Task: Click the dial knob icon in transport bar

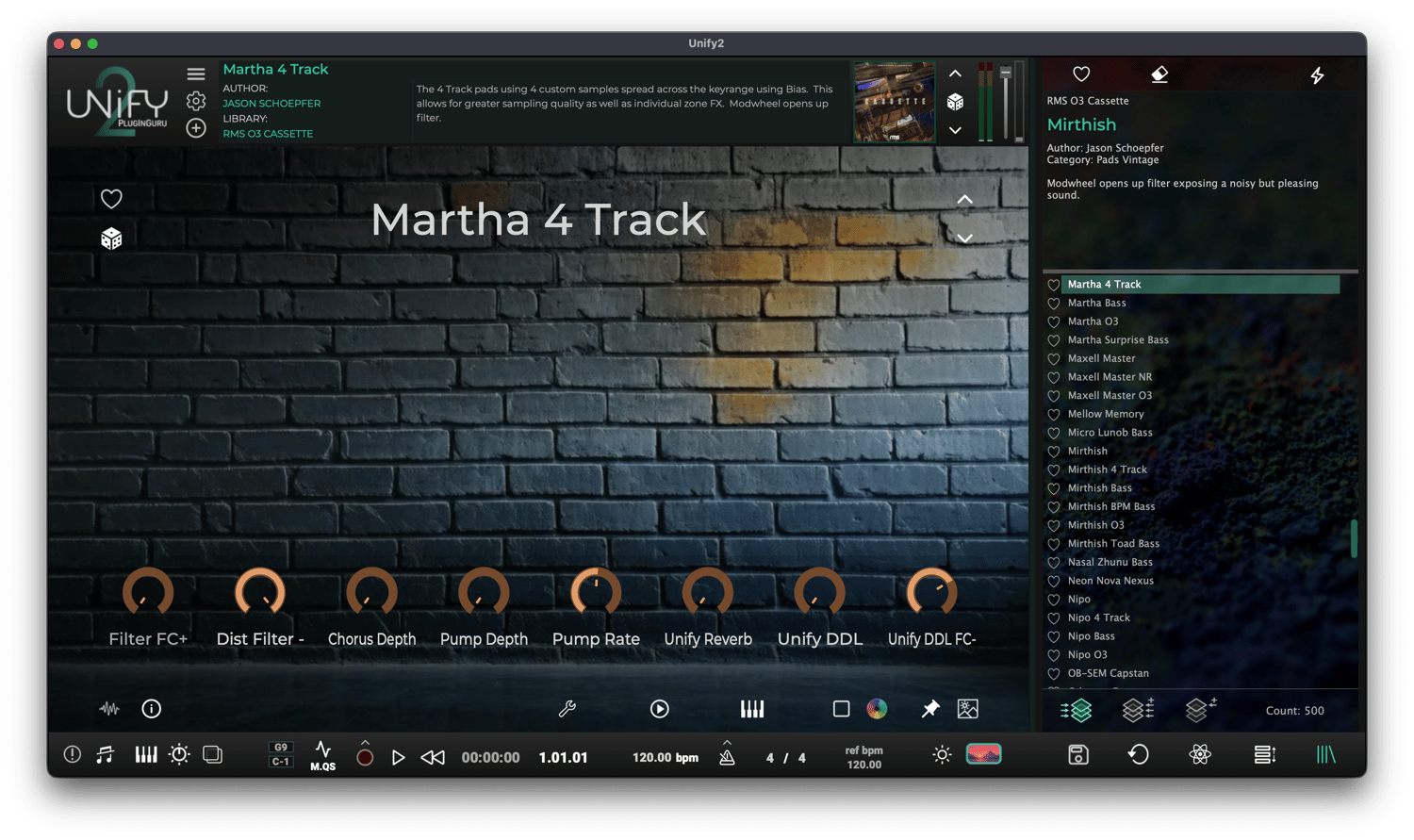Action: pyautogui.click(x=179, y=754)
